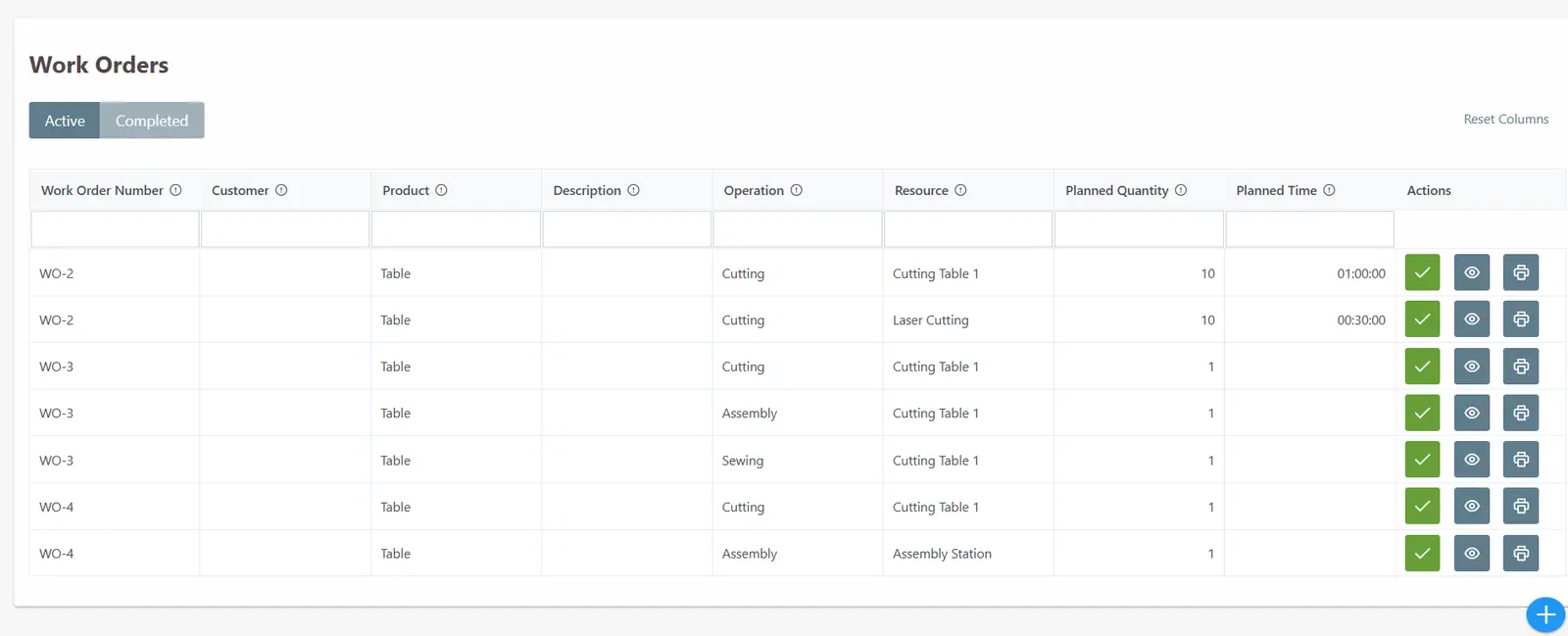
Task: Click the "Sewing" operation cell
Action: coord(797,461)
